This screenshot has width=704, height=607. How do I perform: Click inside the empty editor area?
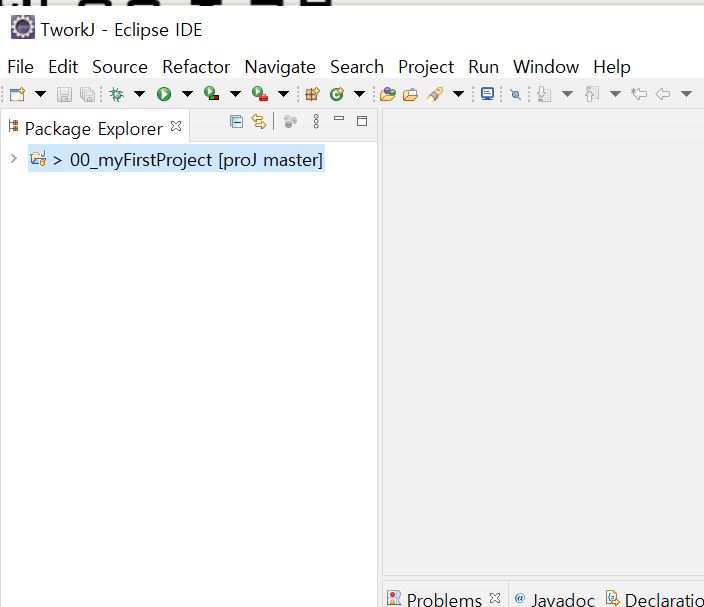pos(543,341)
